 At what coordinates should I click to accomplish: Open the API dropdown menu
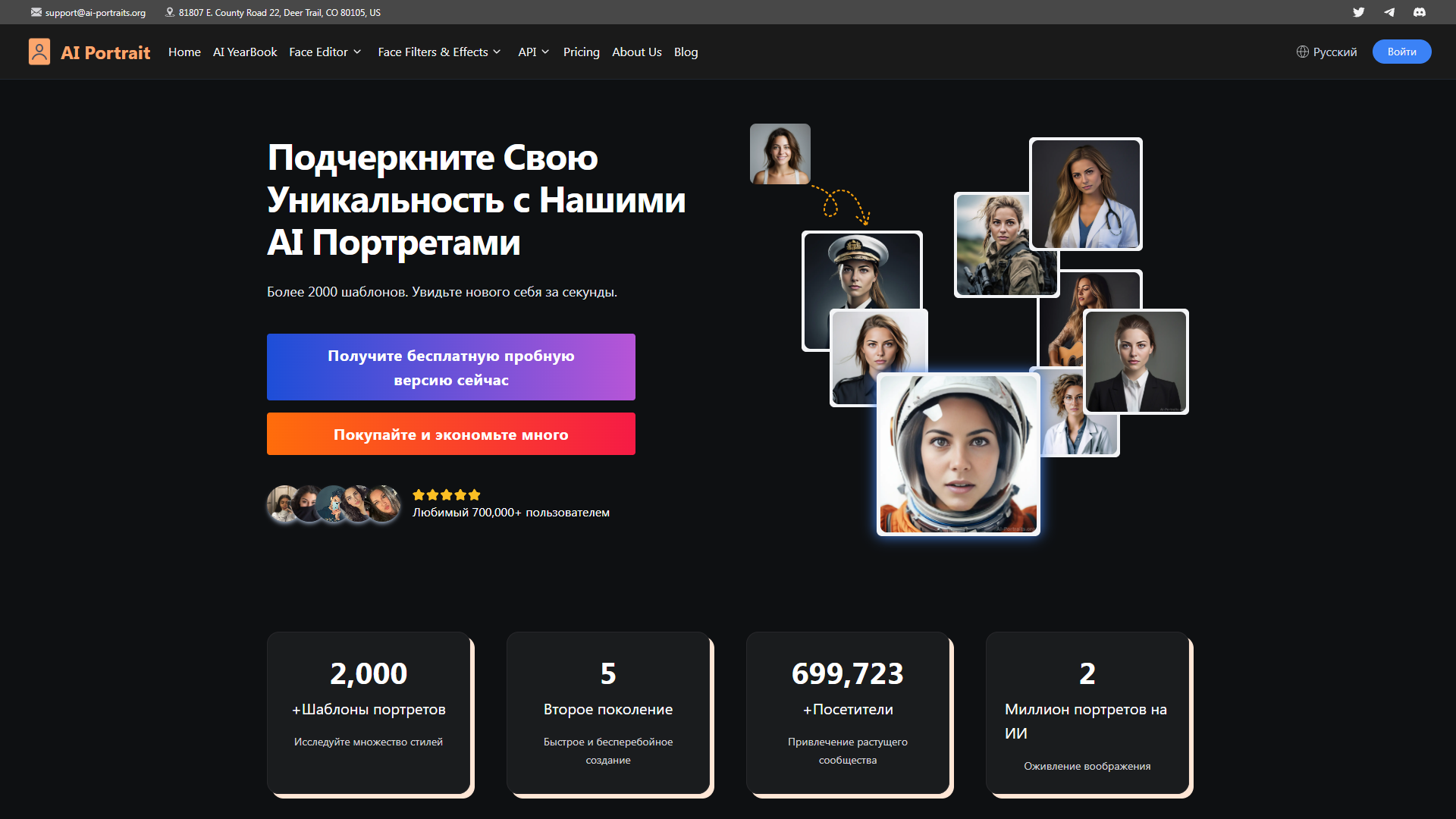tap(534, 52)
